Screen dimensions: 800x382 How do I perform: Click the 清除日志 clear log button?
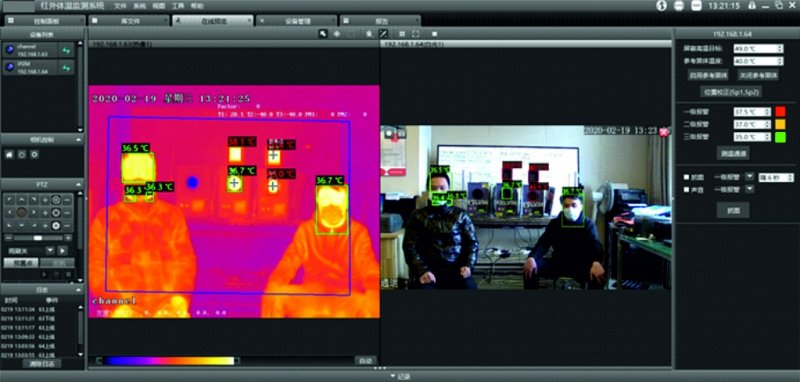(42, 364)
